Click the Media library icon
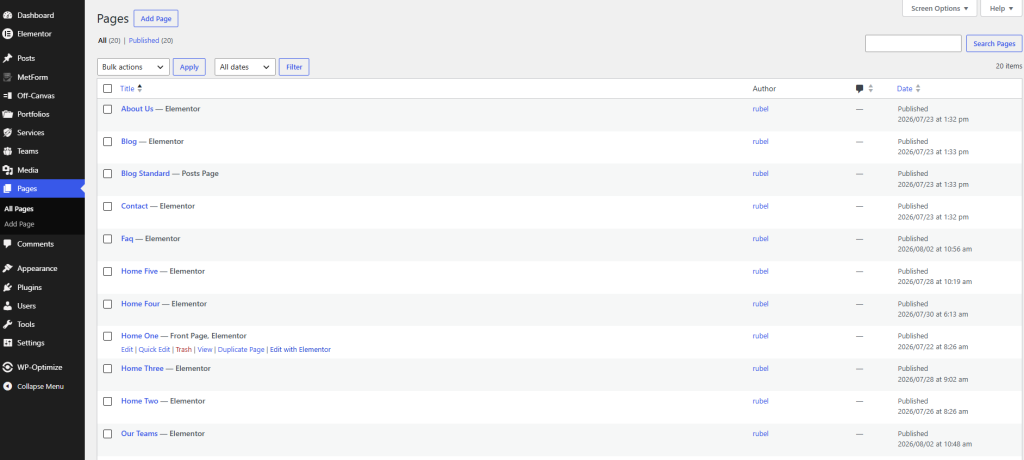1024x460 pixels. (8, 170)
